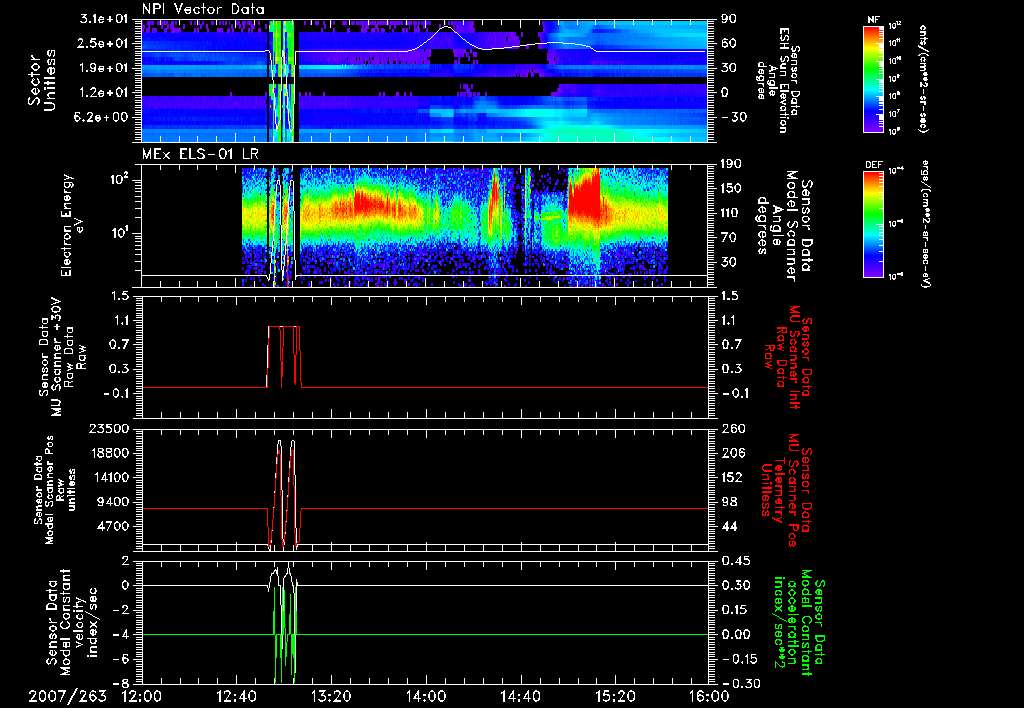
Task: Click the red 'MU Scanner Inh Raw Data' label
Action: point(787,357)
